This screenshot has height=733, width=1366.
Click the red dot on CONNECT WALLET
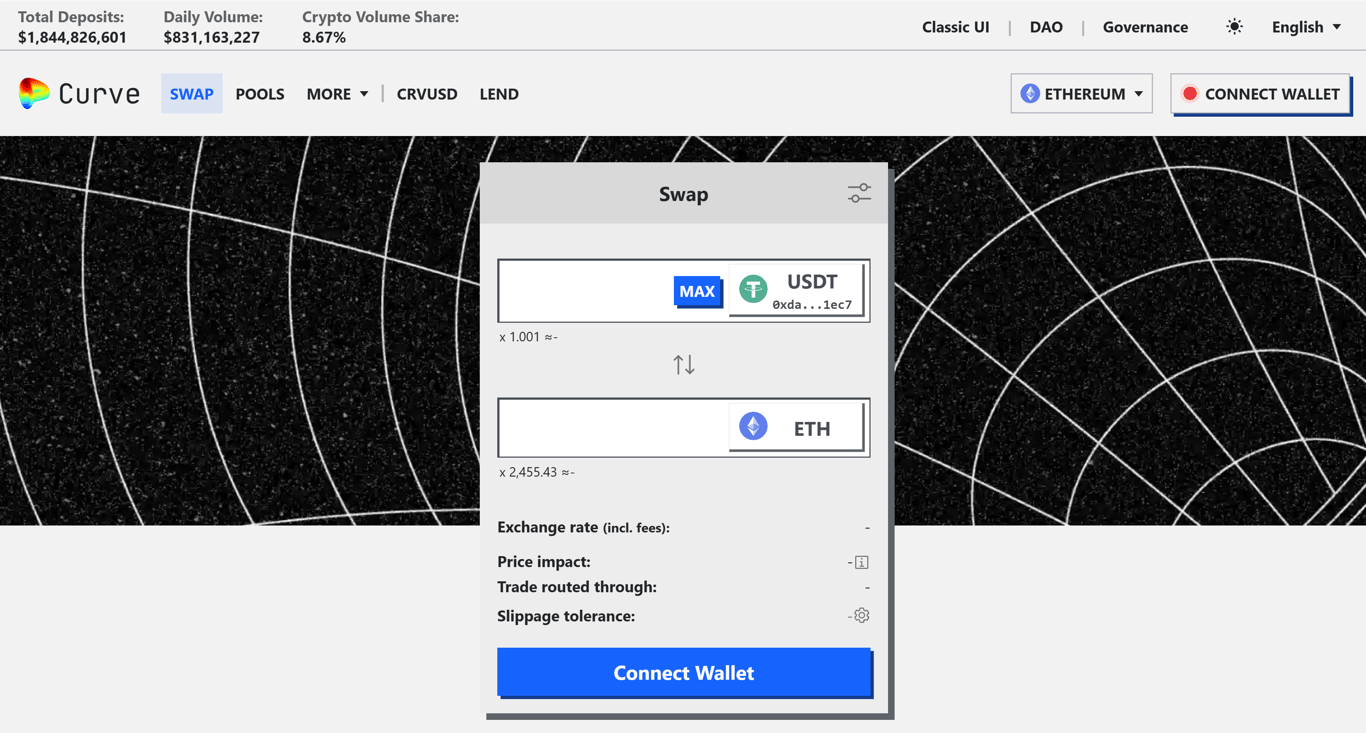tap(1190, 94)
